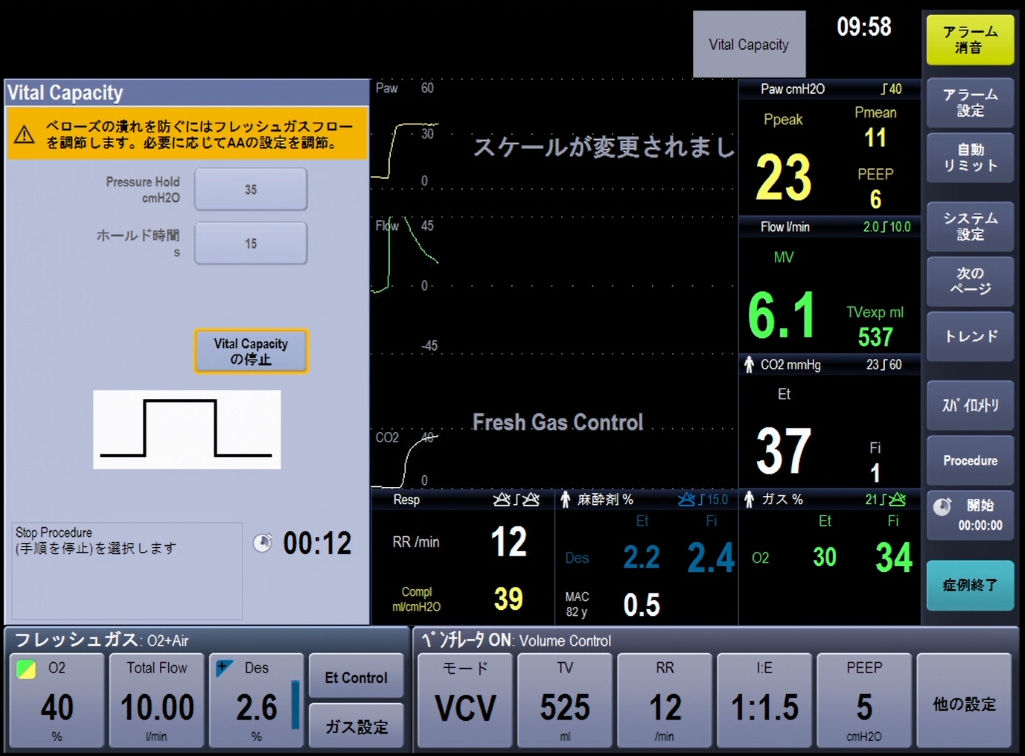Go to 次のページ next page
This screenshot has height=756, width=1025.
click(970, 281)
